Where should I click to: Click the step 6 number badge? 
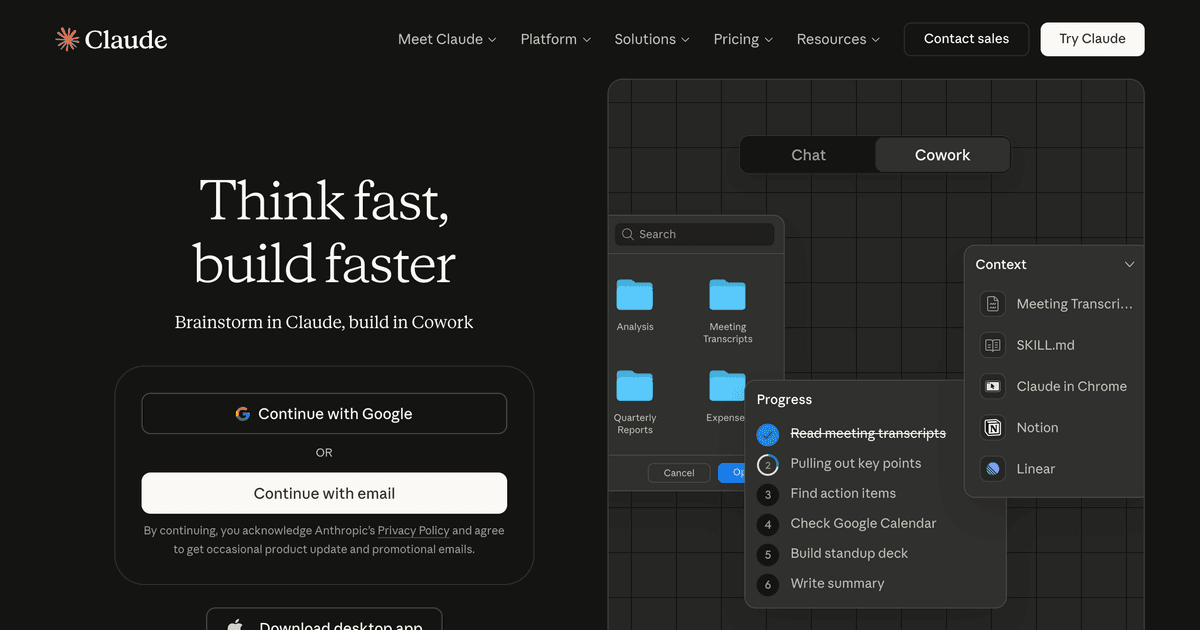(x=768, y=584)
